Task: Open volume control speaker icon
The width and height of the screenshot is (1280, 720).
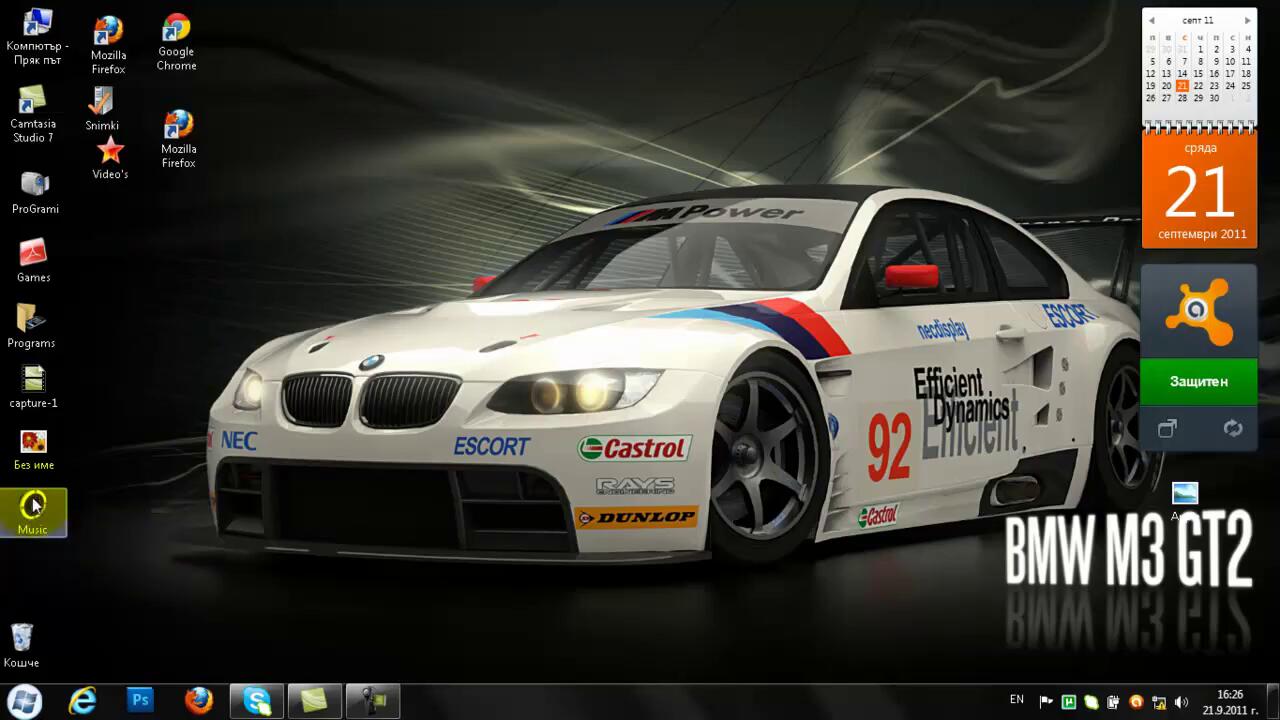Action: click(1181, 702)
